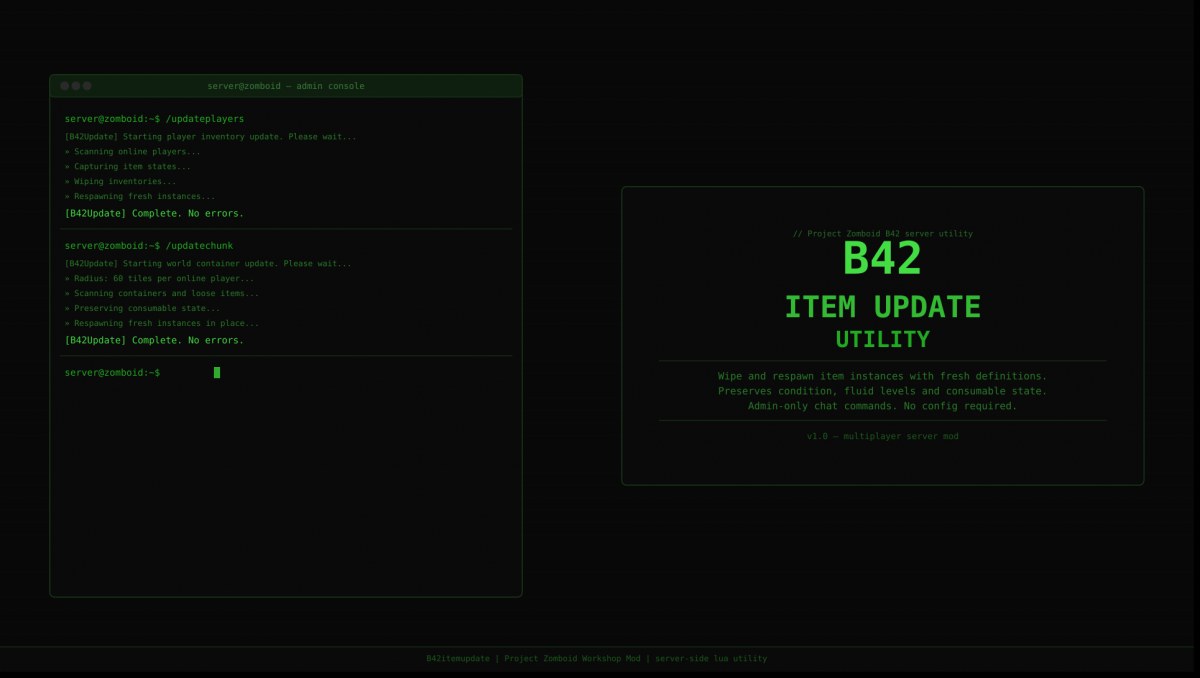Viewport: 1200px width, 678px height.
Task: Select 'Radius: 60 tiles per online player' line
Action: click(x=160, y=278)
